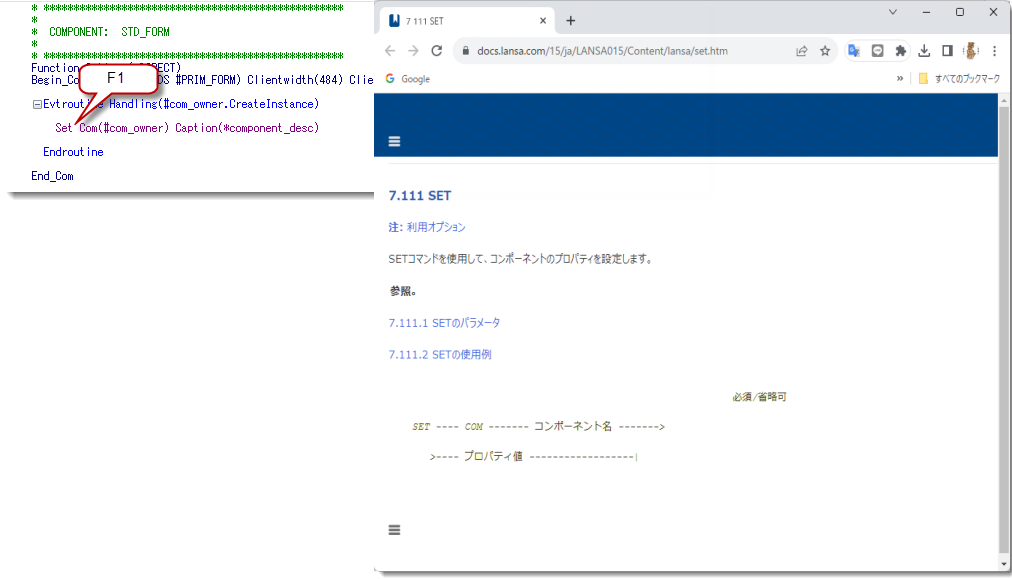Click Caption(*component_desc) in code
This screenshot has height=579, width=1012.
(x=247, y=128)
